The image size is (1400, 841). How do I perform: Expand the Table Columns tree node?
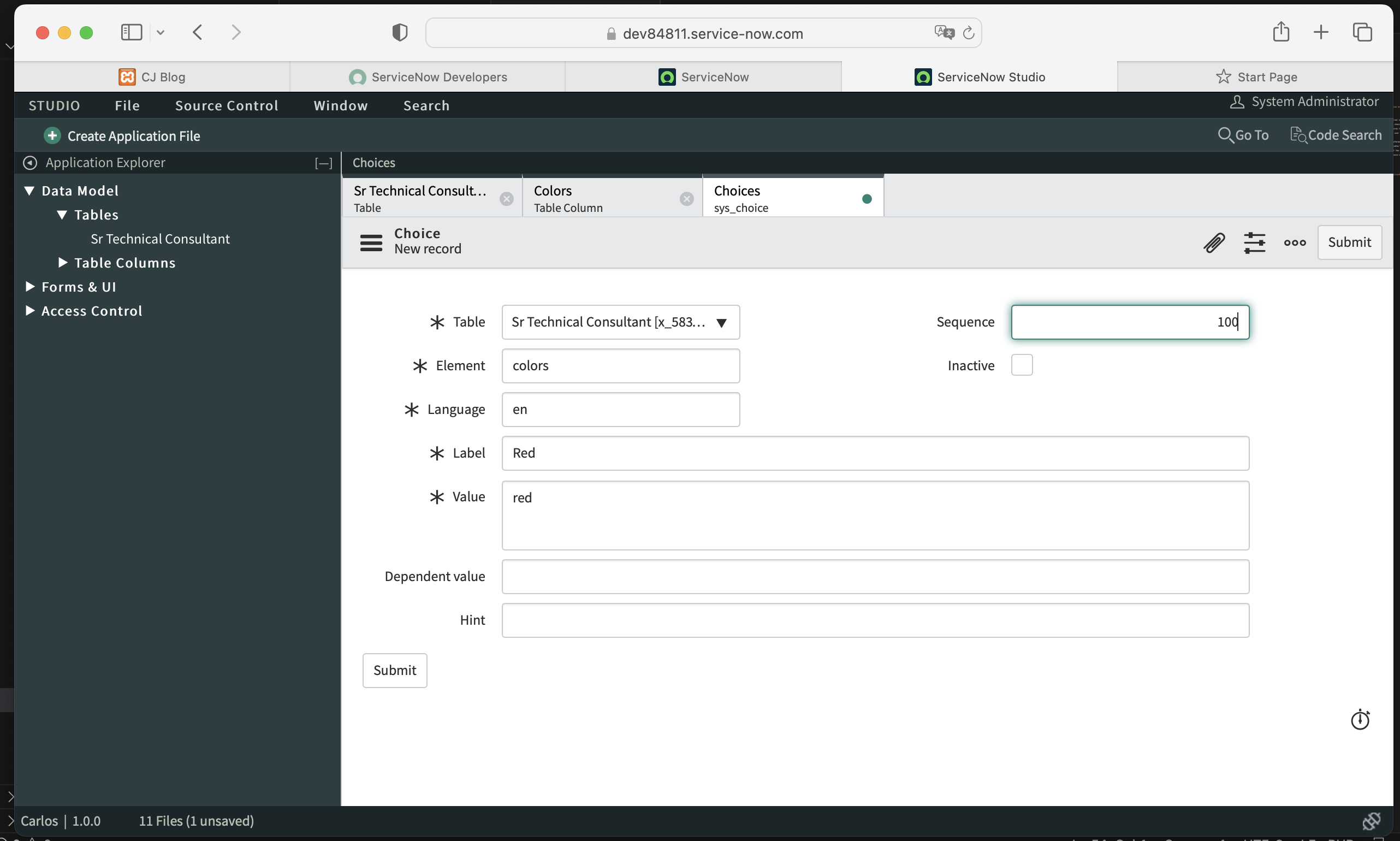point(63,262)
